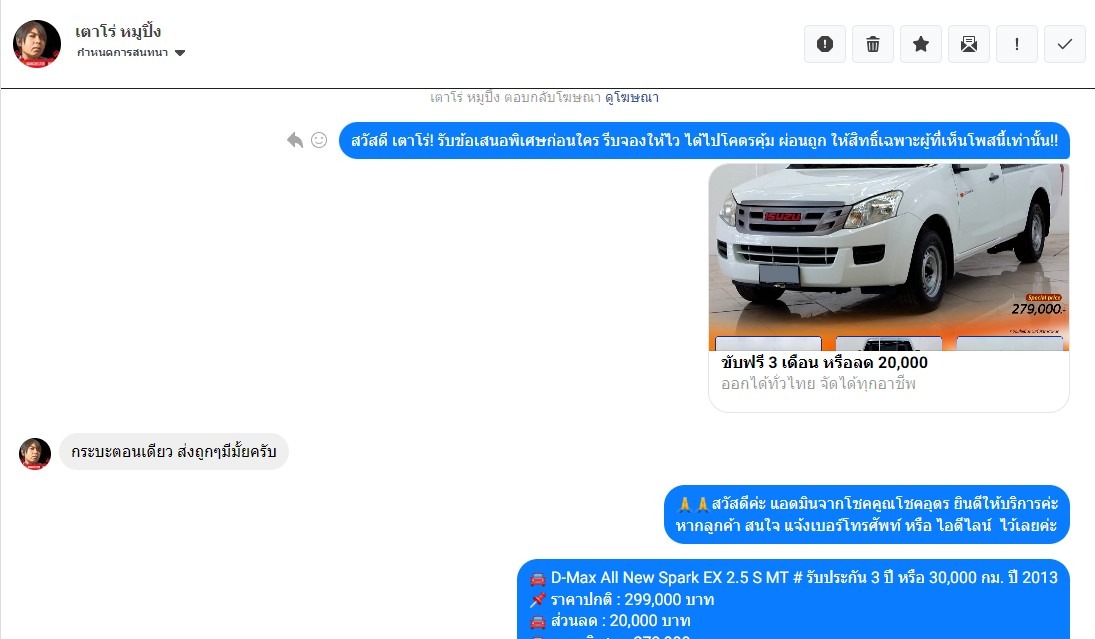Open the white Isuzu pickup ad image

(888, 257)
